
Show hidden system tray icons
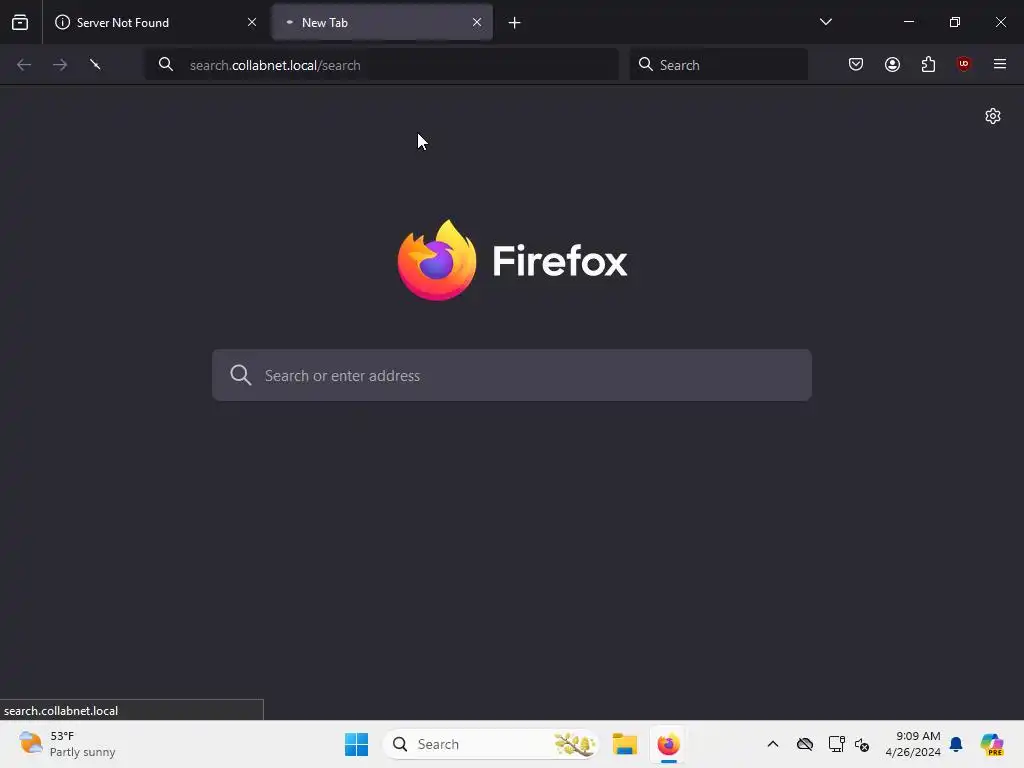click(x=773, y=744)
